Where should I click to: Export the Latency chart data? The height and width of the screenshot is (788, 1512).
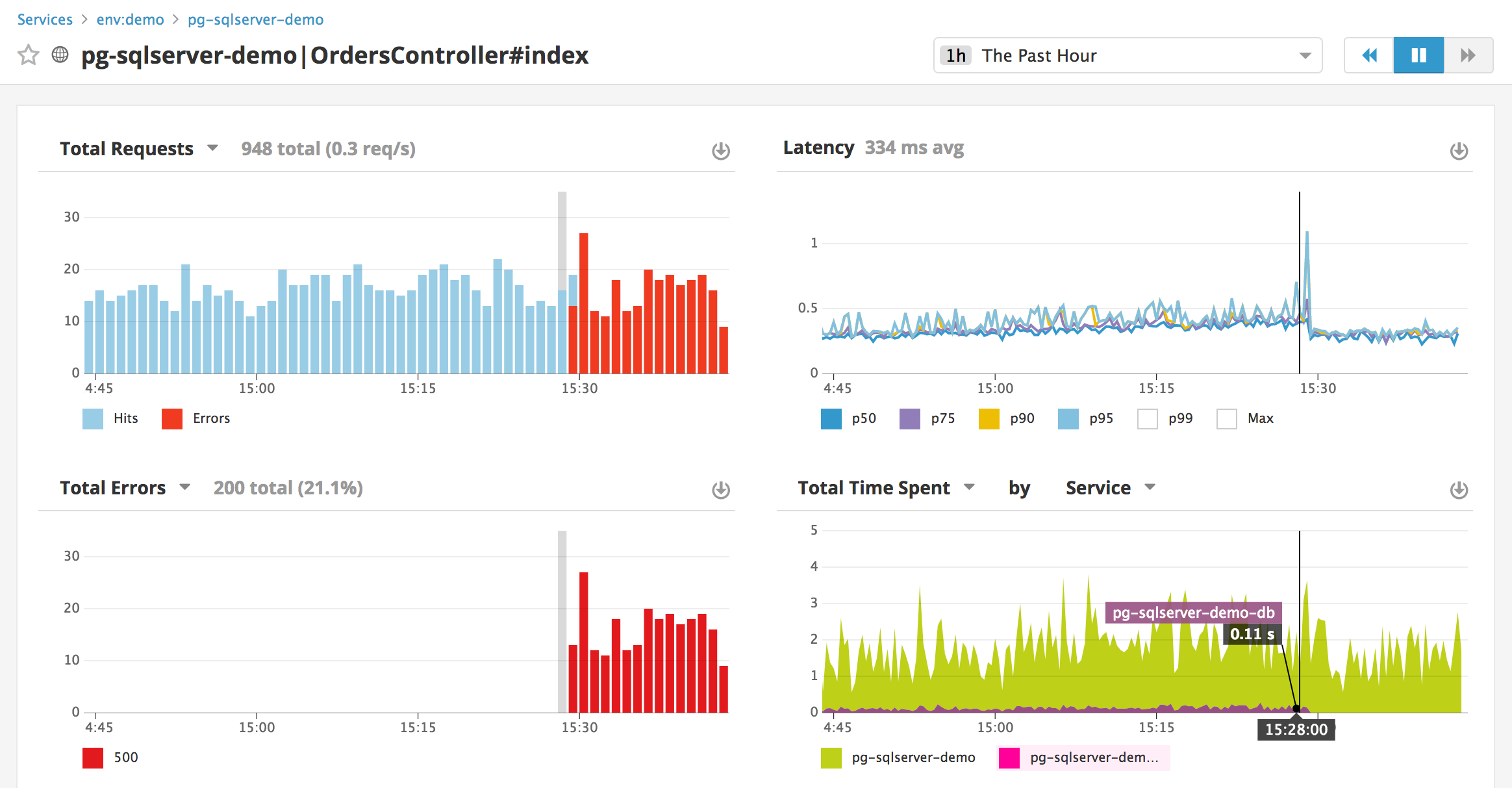pos(1459,150)
